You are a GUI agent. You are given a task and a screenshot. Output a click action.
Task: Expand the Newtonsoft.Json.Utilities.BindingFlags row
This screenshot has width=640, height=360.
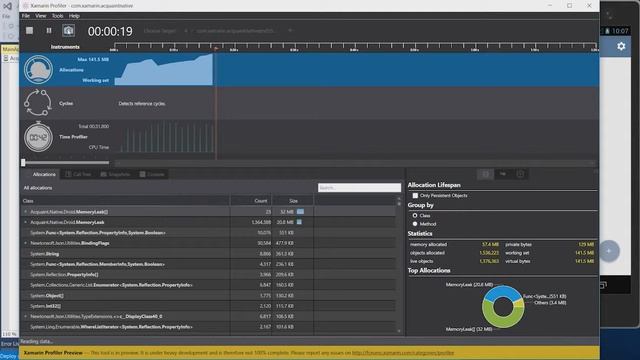coord(25,243)
